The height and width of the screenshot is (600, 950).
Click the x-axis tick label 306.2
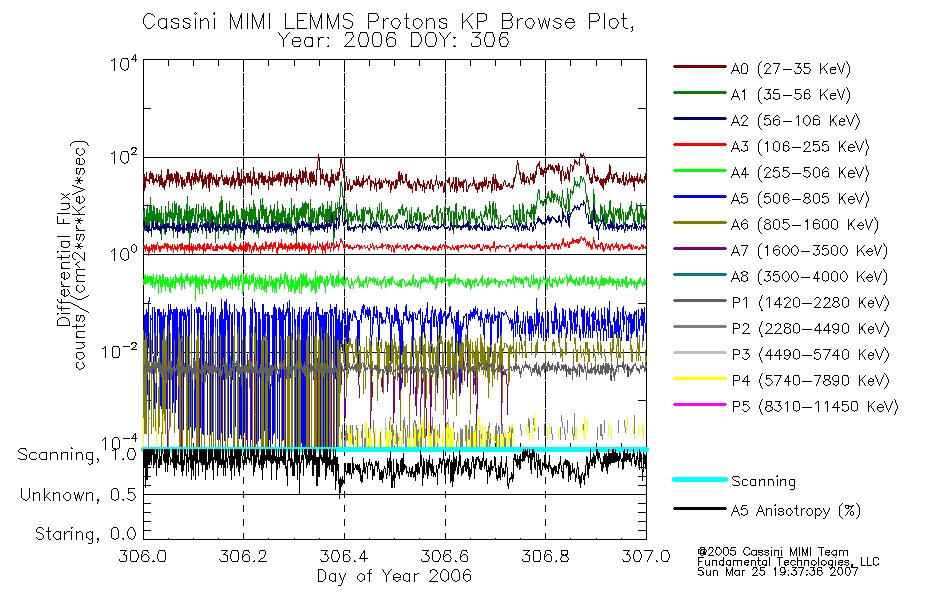click(x=244, y=556)
